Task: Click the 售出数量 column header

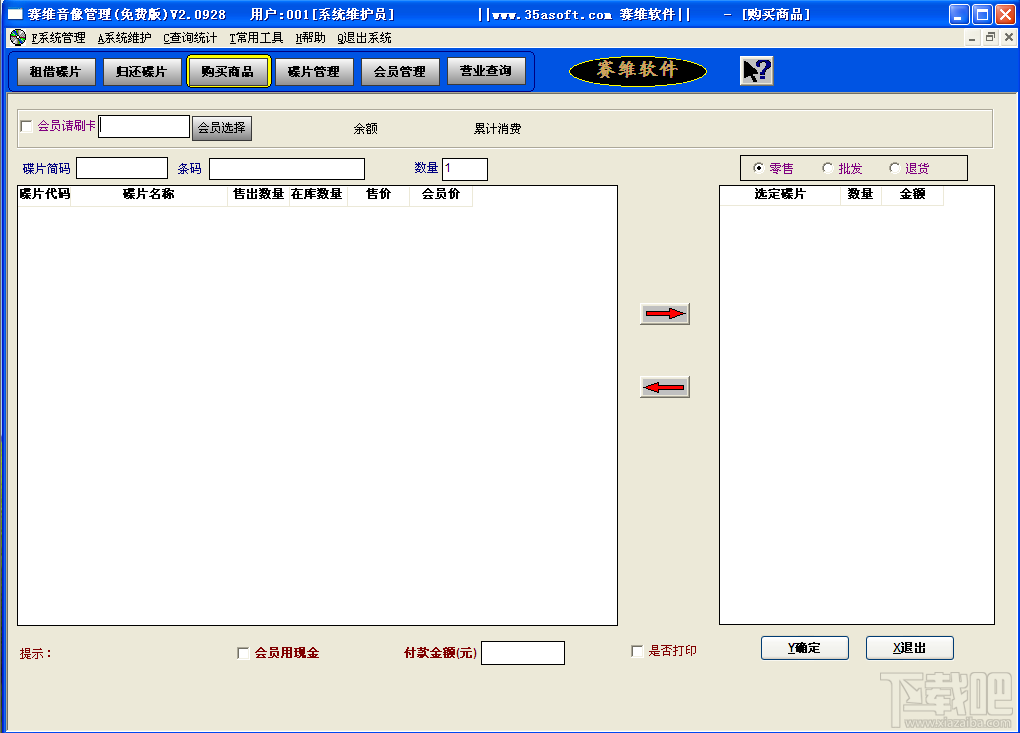Action: [258, 194]
